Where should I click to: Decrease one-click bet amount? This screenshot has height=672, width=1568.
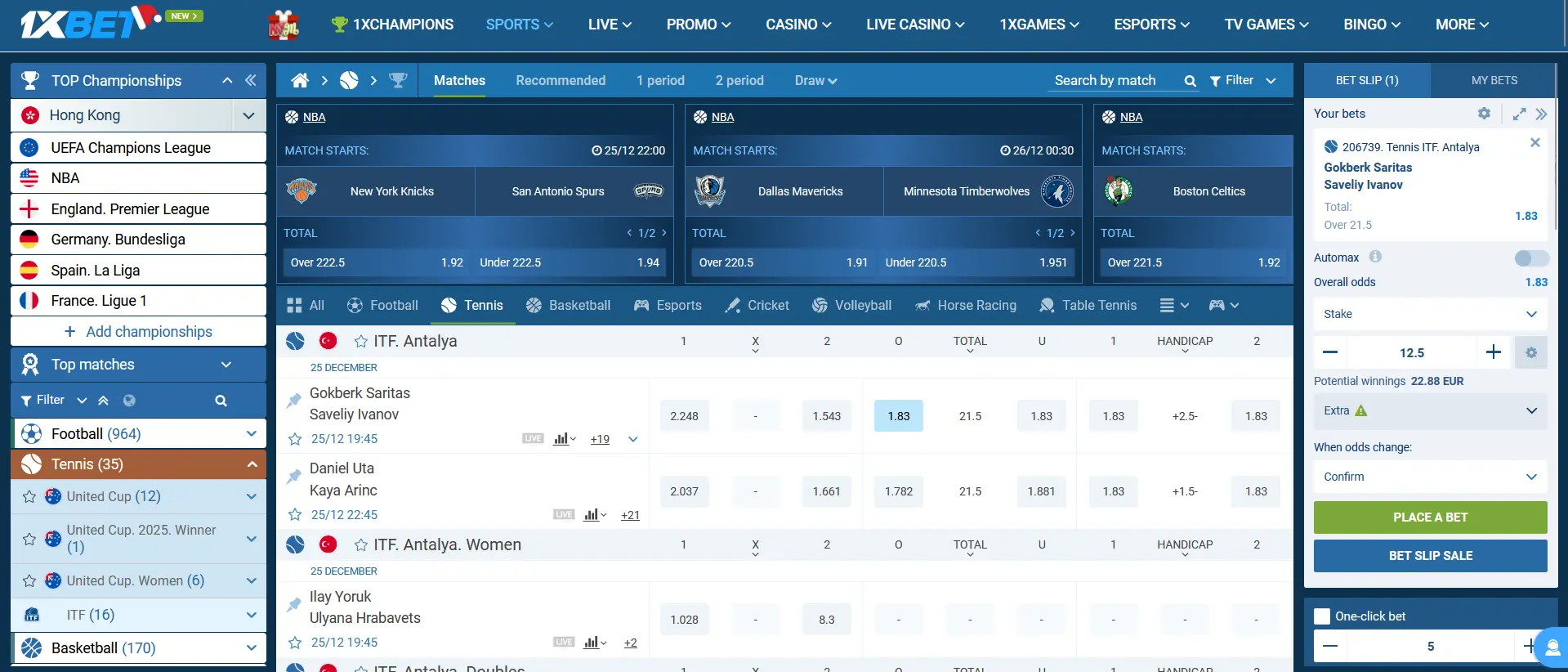click(1330, 647)
